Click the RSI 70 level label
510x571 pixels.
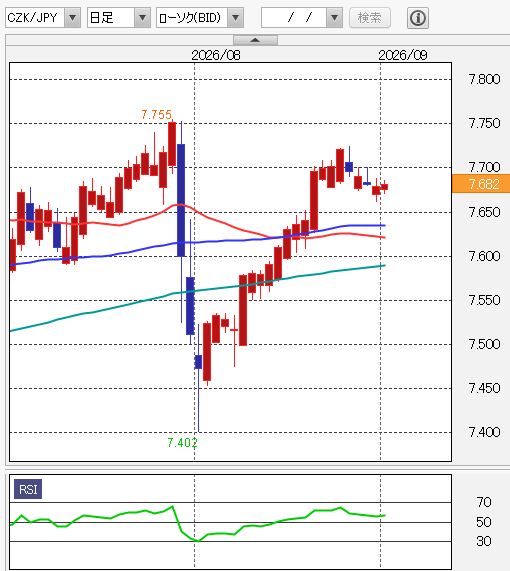[x=484, y=502]
